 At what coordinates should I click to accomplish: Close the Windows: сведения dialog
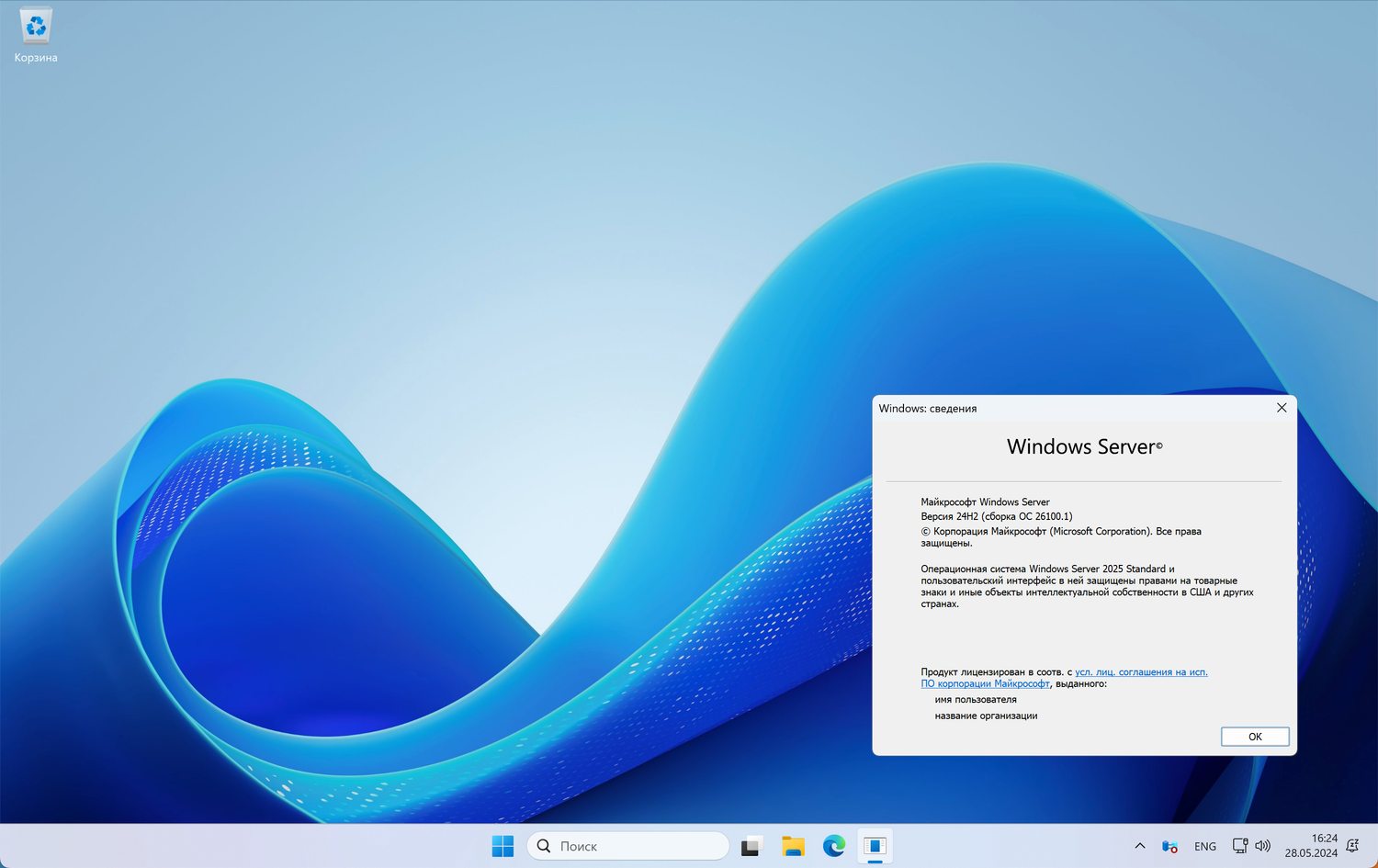[x=1282, y=408]
